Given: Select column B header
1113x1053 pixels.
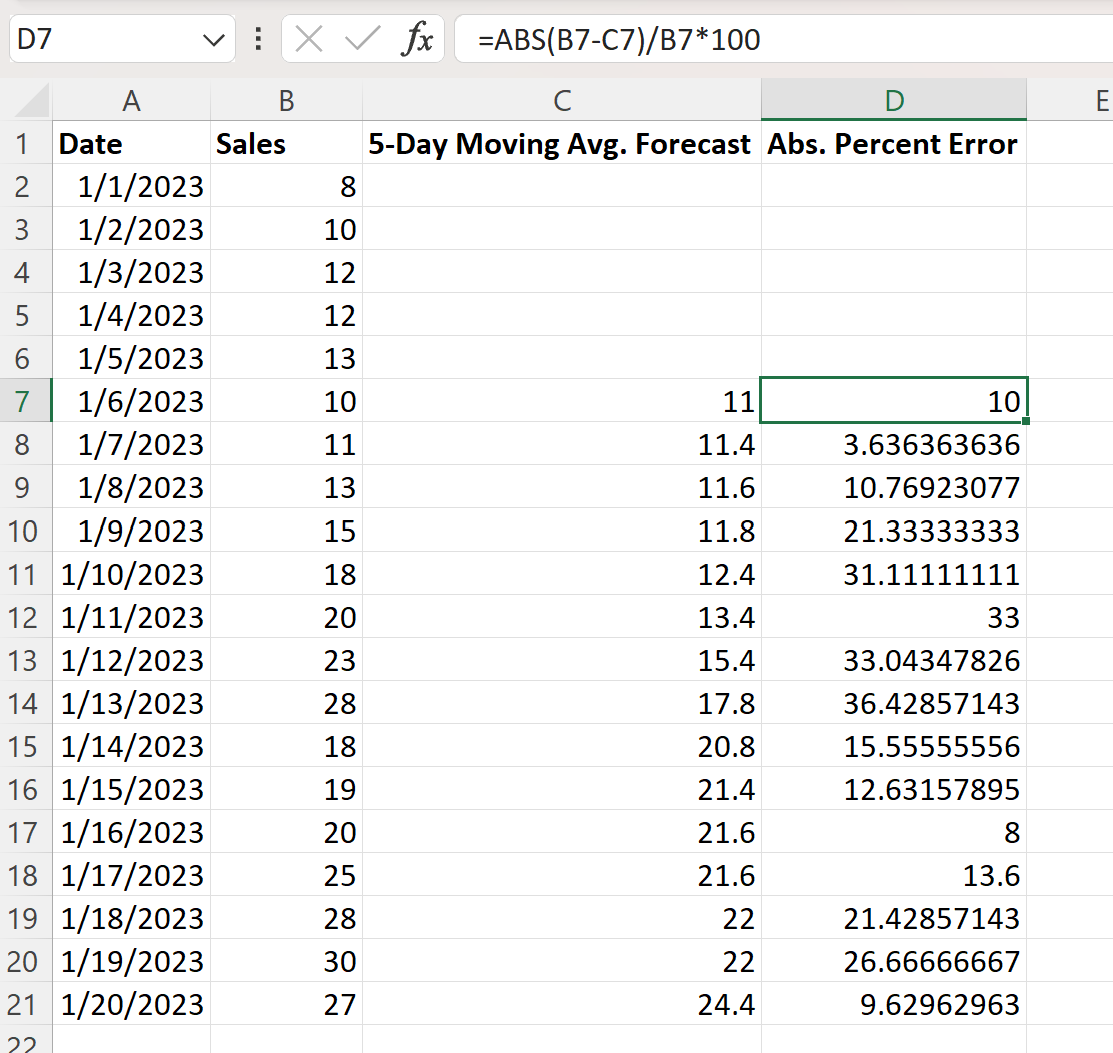Looking at the screenshot, I should point(286,101).
